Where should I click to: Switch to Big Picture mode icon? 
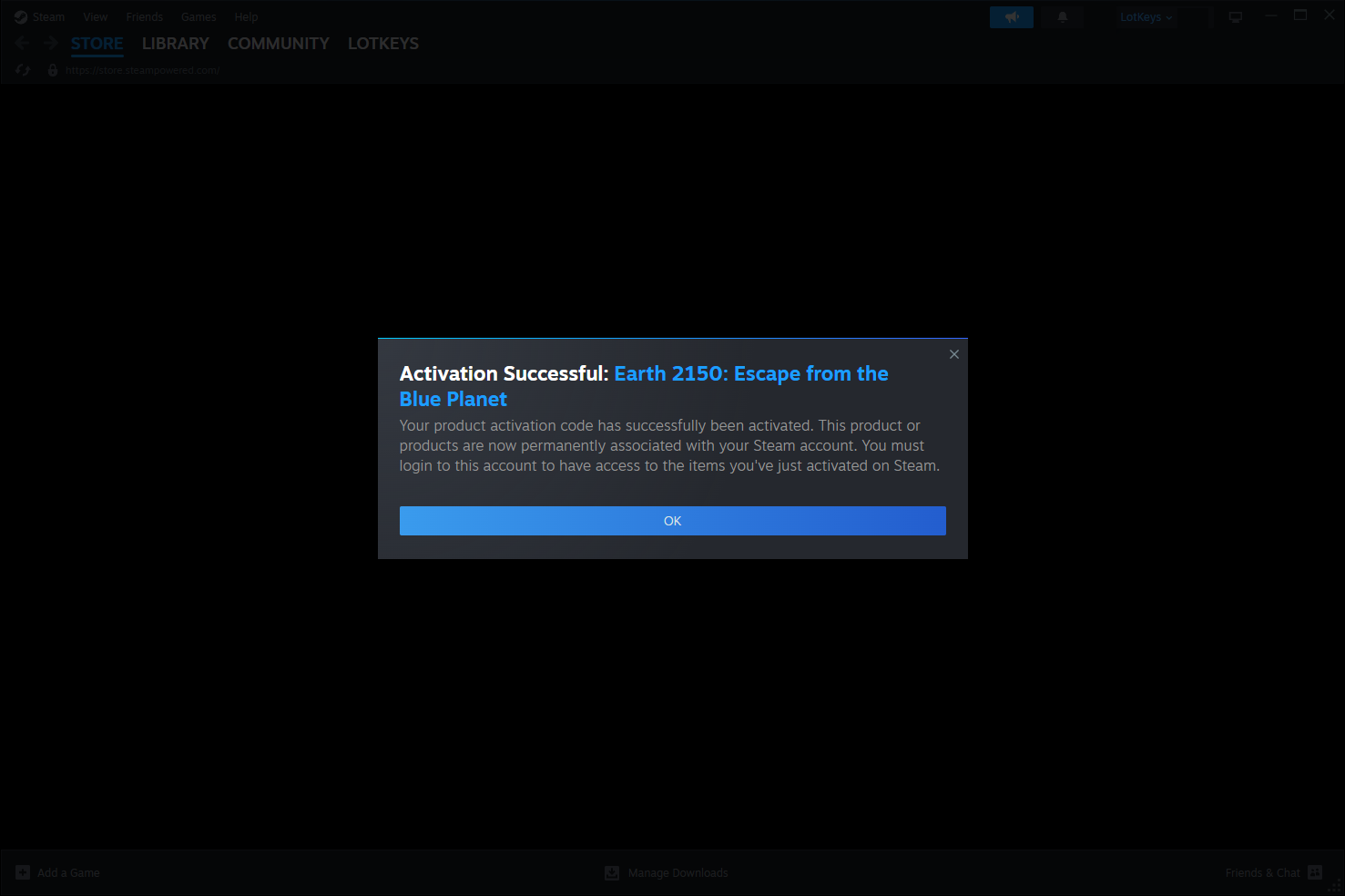coord(1236,17)
